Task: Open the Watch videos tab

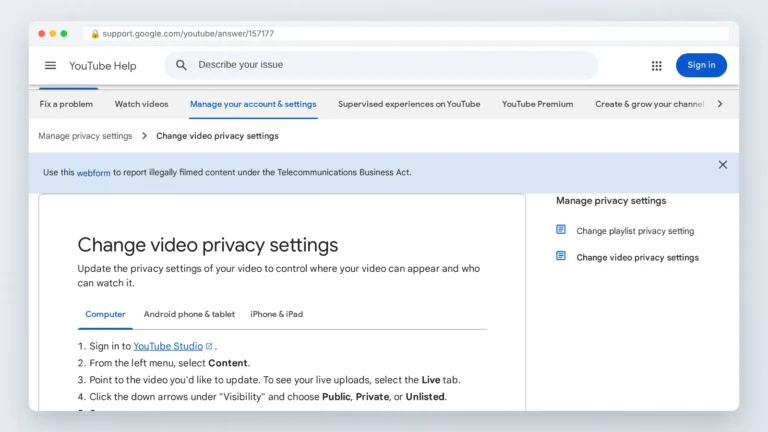Action: coord(141,104)
